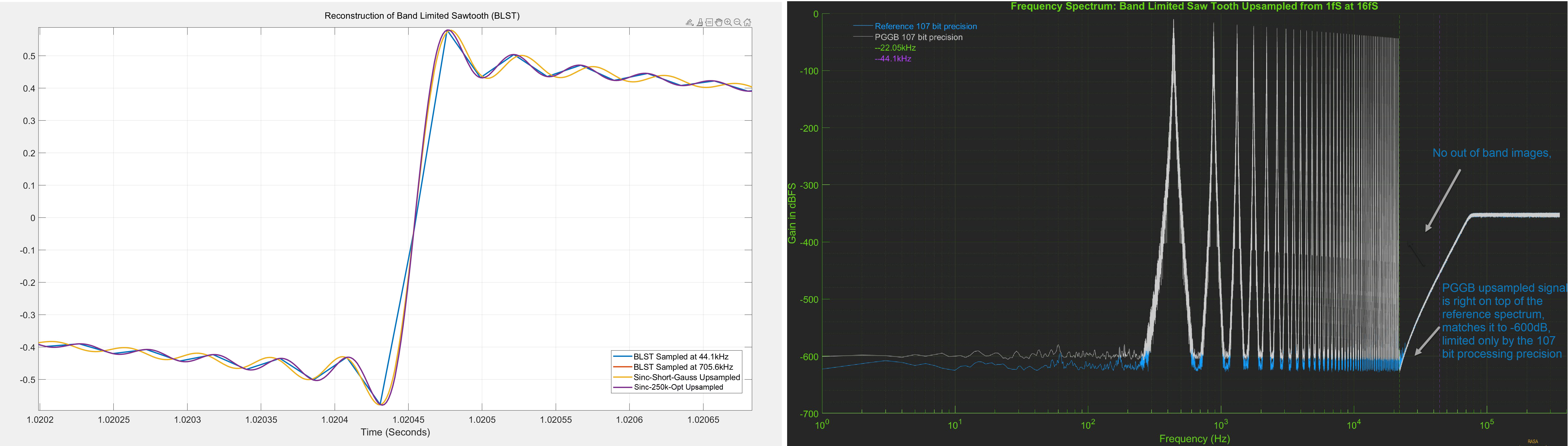Click the --44.1kHz legend entry
This screenshot has width=1568, height=446.
pos(893,59)
